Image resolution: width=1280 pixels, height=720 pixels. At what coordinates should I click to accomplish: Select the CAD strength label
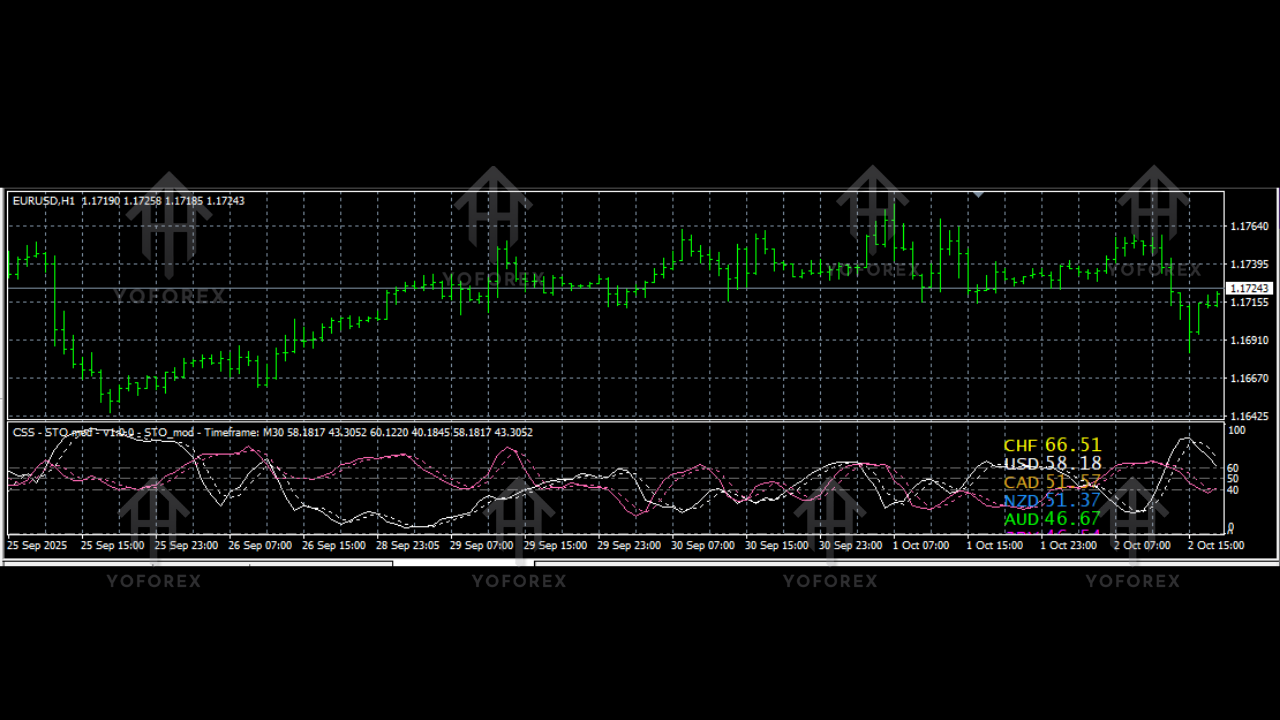click(x=1050, y=482)
